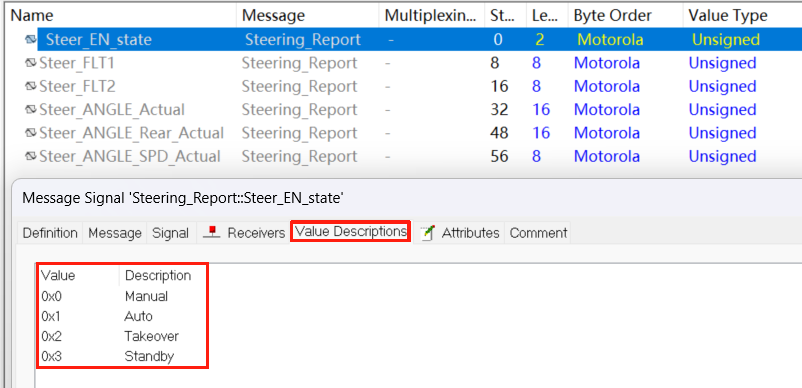Click the Attributes tab pencil icon
The image size is (802, 388).
point(428,233)
